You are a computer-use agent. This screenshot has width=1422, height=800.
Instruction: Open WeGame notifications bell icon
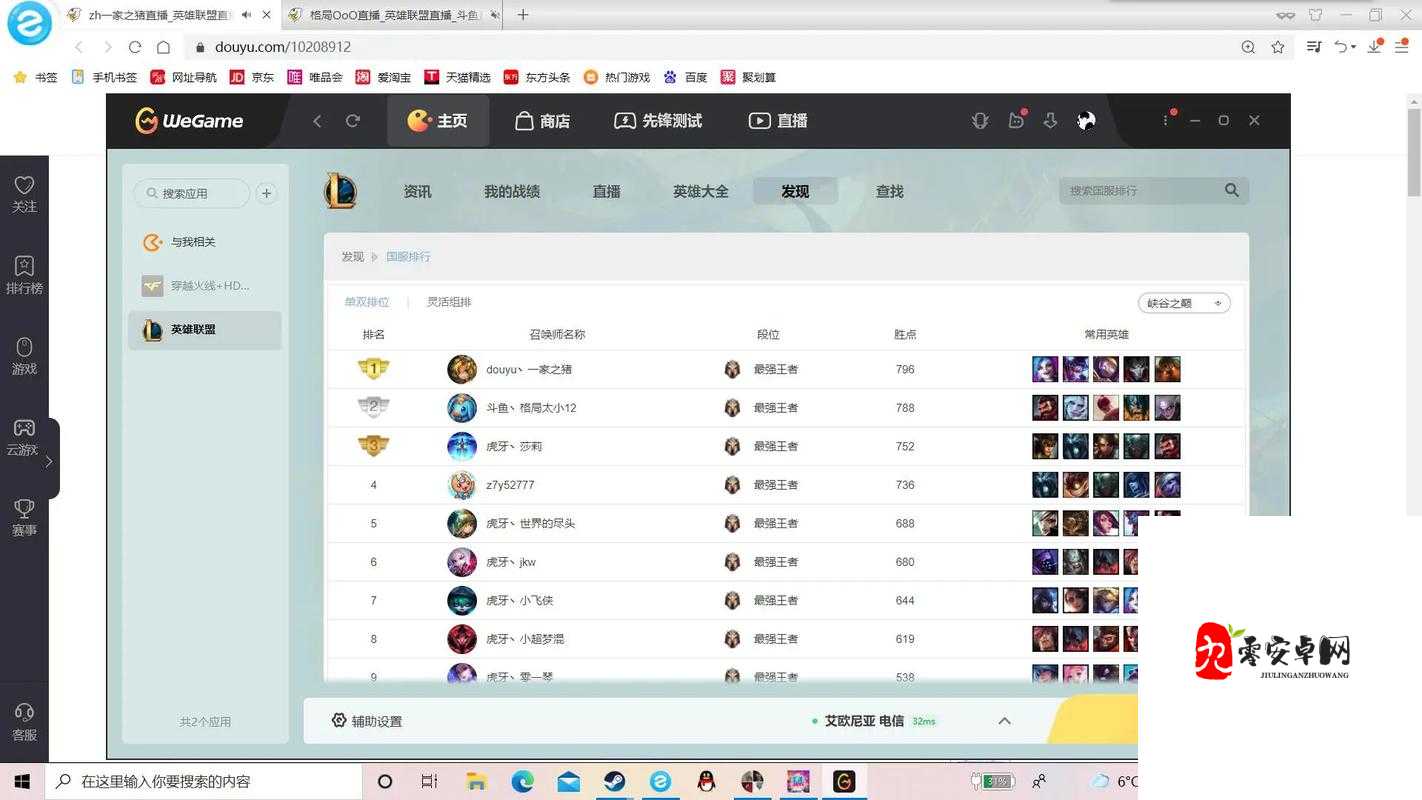(980, 121)
